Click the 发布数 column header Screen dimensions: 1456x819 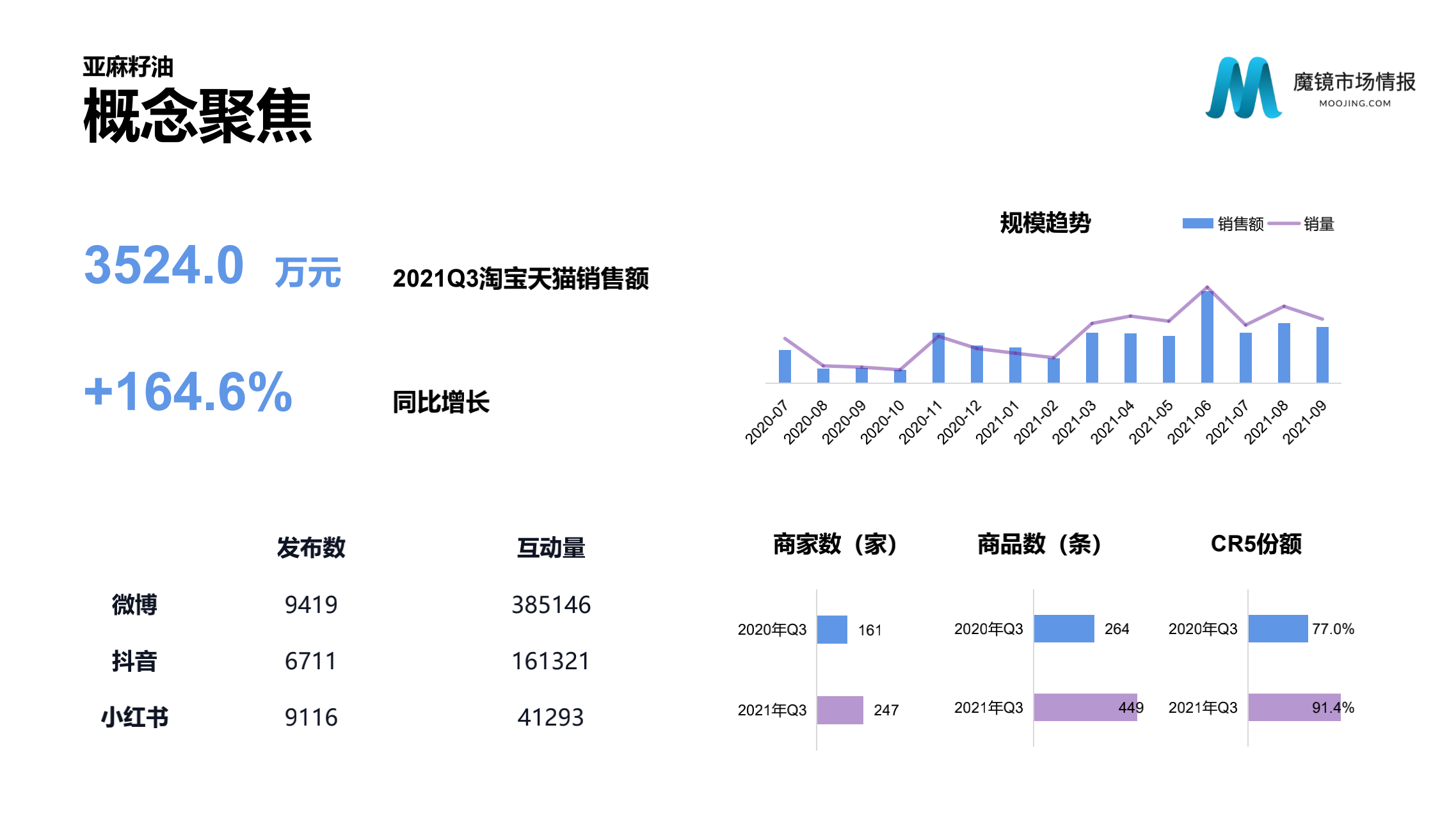coord(311,548)
